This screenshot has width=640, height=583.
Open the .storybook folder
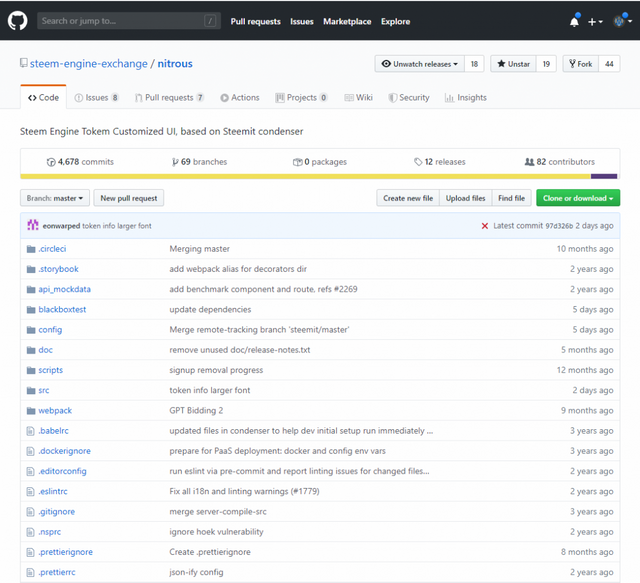(58, 269)
